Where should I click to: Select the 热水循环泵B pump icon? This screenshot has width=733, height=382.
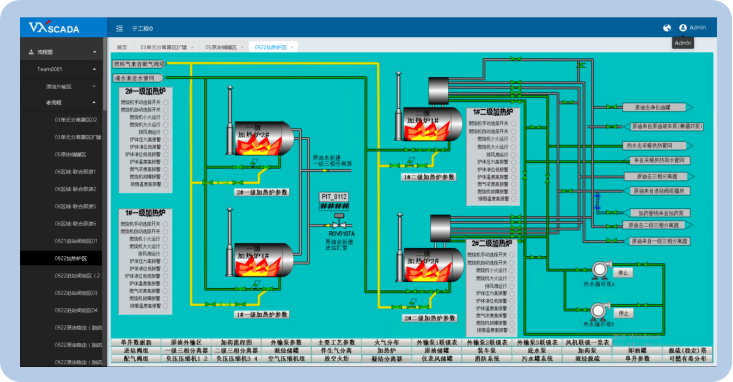point(598,310)
